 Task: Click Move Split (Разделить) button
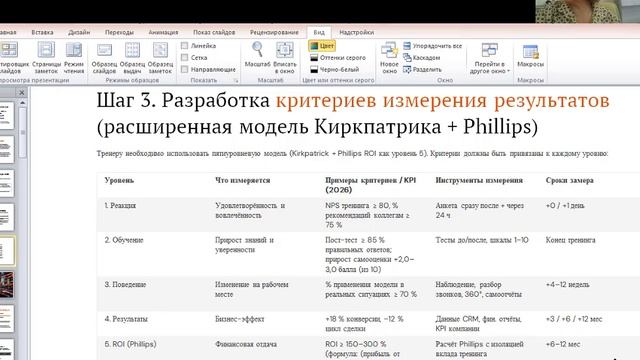click(x=422, y=69)
